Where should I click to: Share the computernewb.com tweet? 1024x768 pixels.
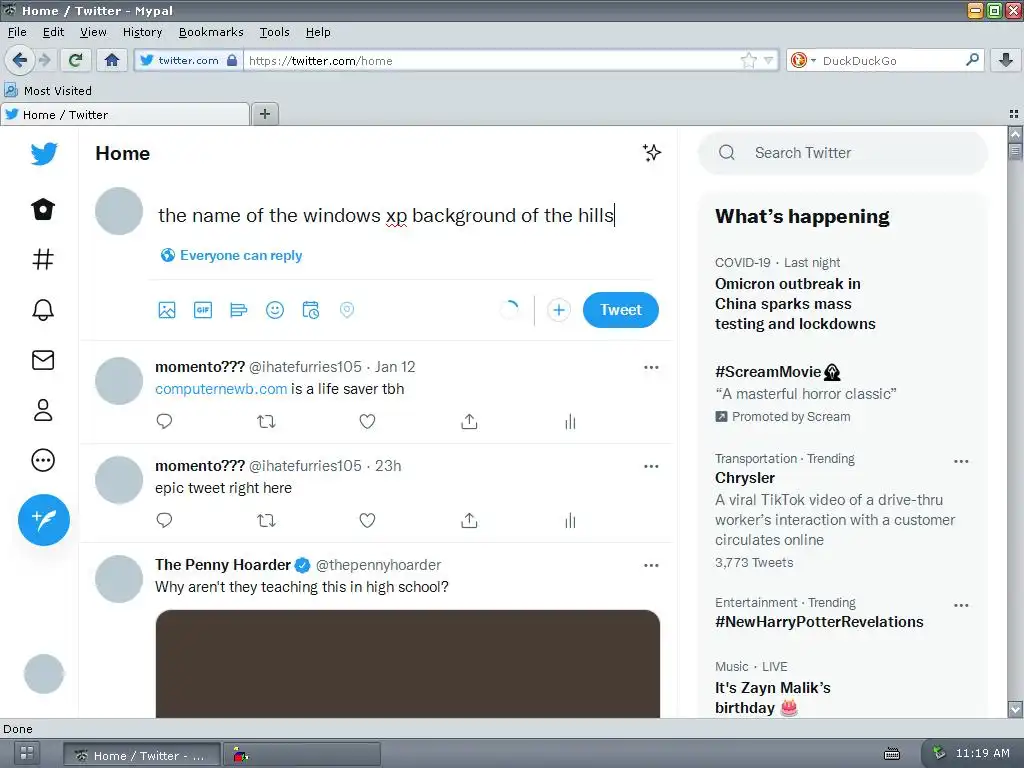point(470,421)
